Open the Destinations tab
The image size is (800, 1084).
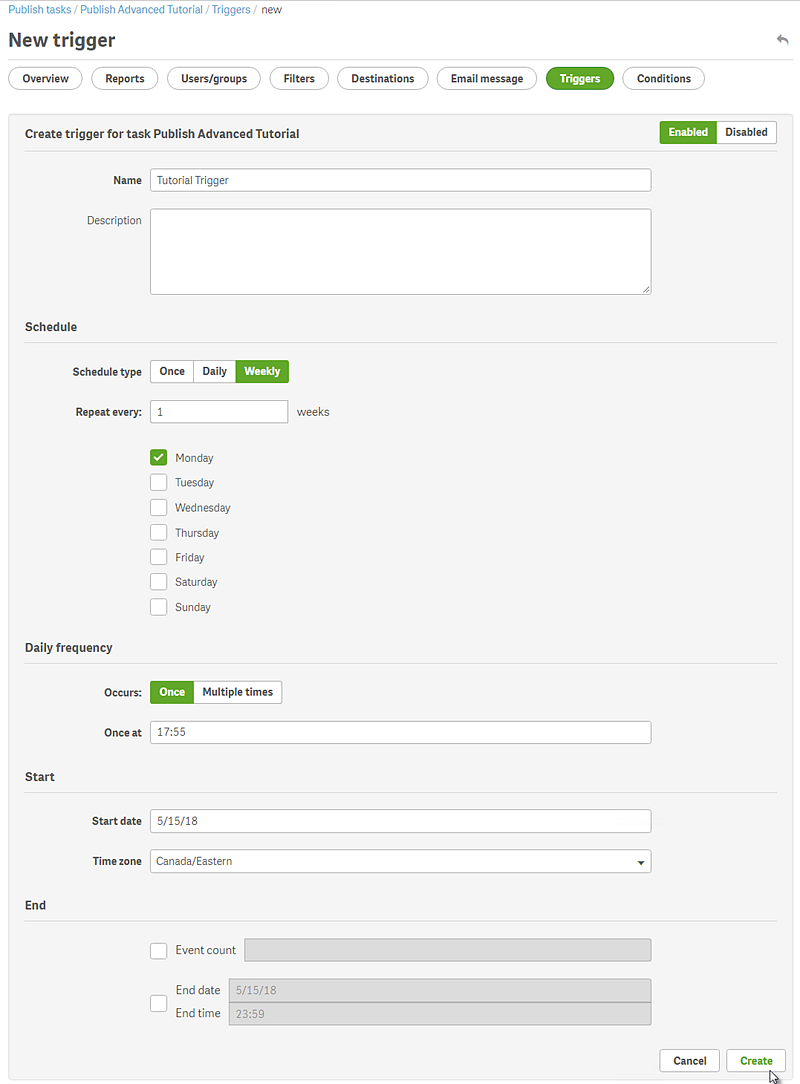pos(382,78)
